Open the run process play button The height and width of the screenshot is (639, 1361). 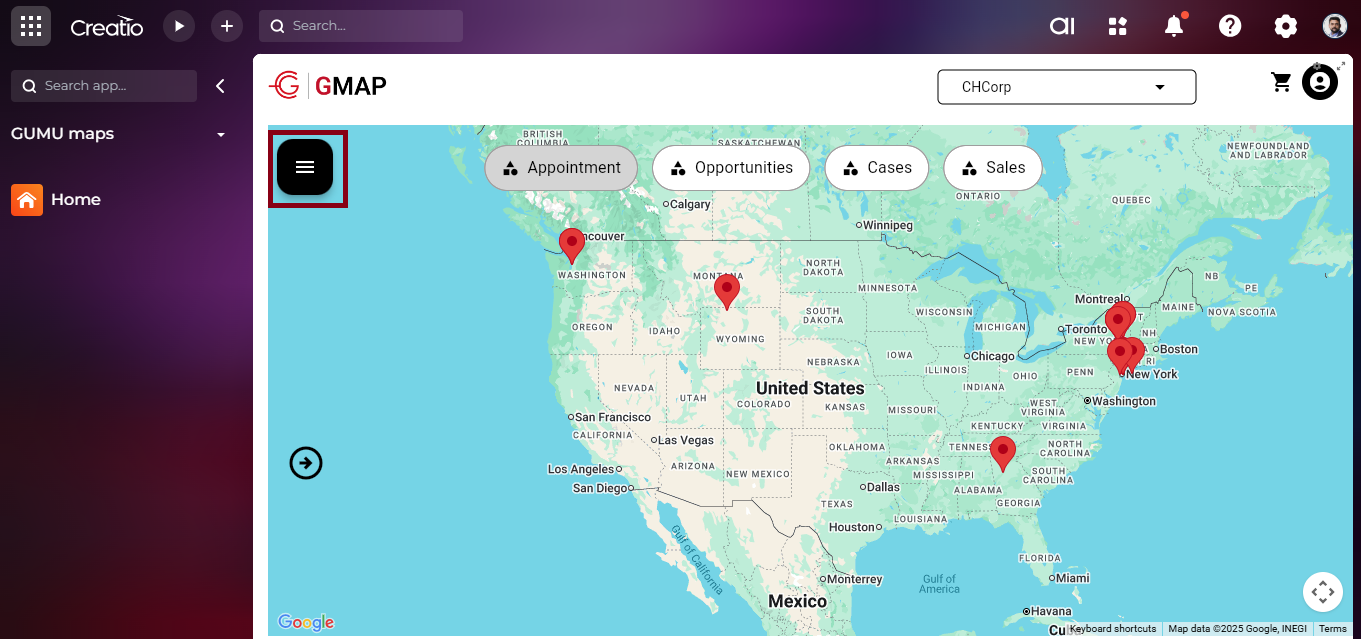(x=179, y=26)
